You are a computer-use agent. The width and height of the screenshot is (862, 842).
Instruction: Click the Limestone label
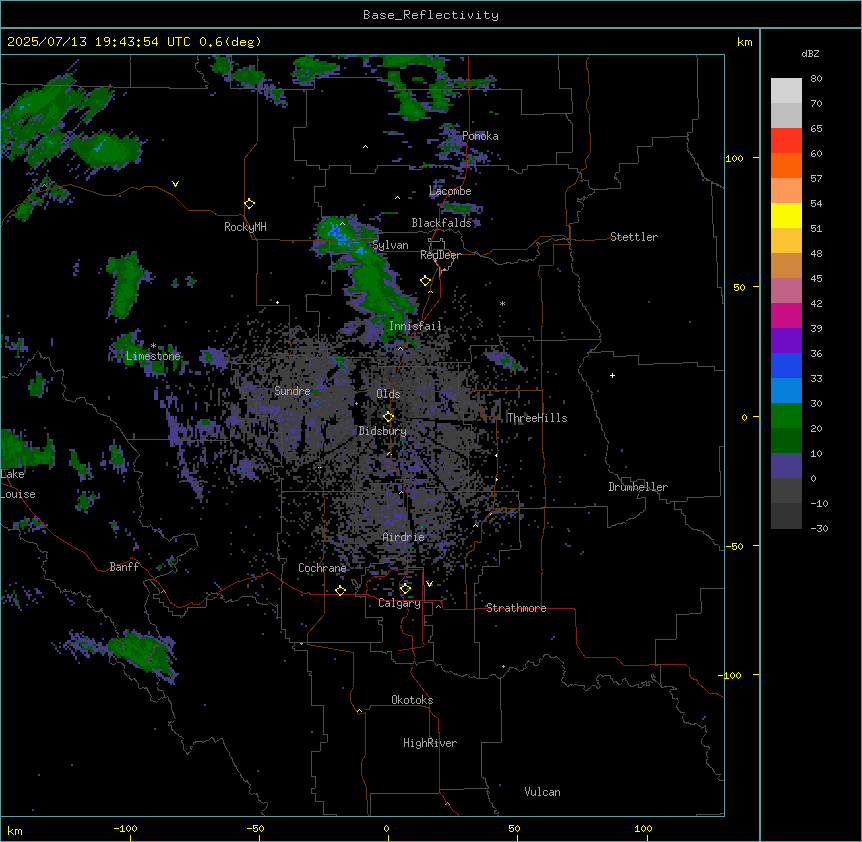[x=153, y=356]
